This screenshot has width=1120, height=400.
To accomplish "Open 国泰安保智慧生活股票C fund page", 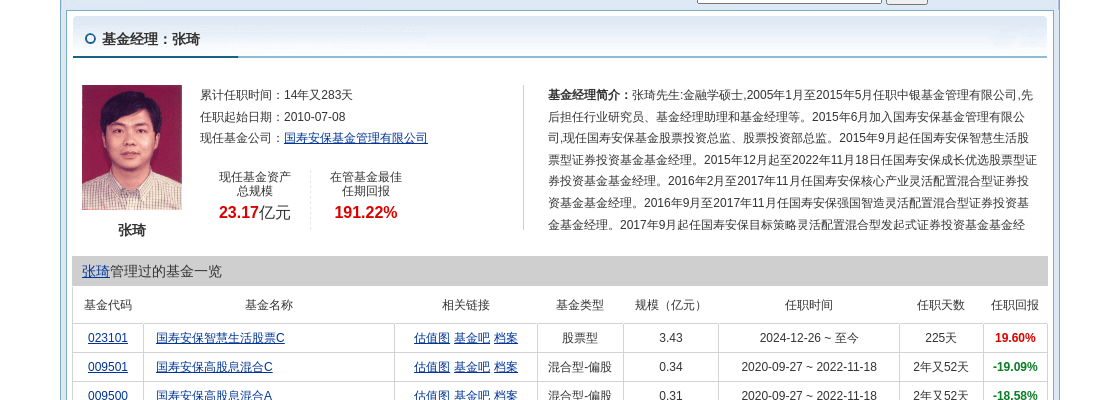I will point(220,338).
